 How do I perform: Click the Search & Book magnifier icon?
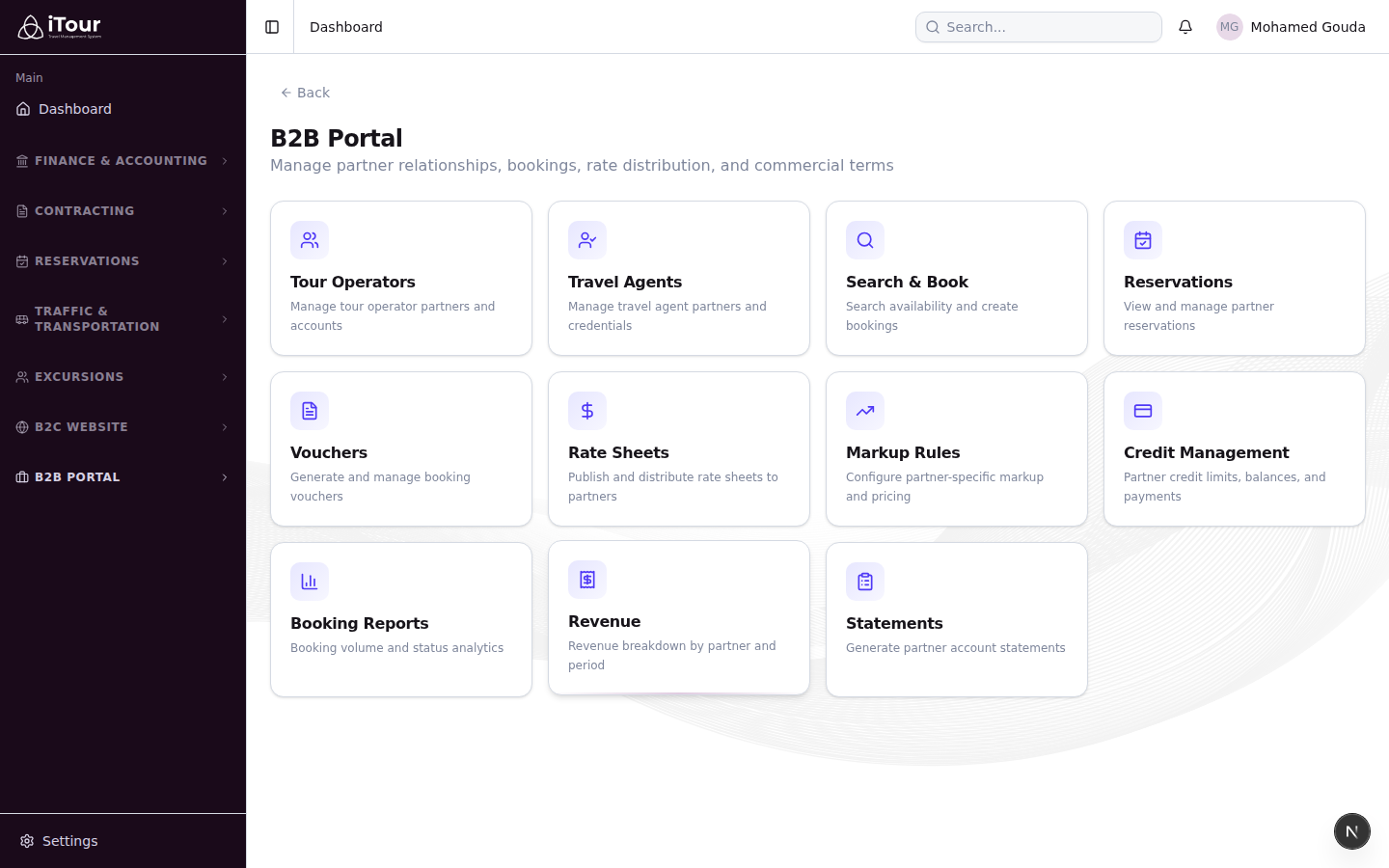click(x=865, y=240)
